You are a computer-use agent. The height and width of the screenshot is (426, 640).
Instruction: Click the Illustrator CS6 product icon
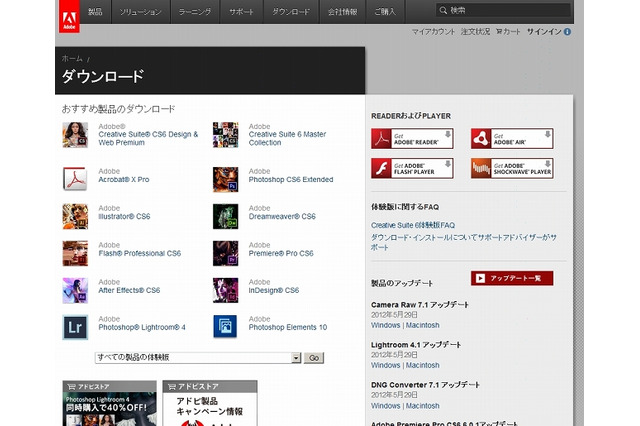76,216
